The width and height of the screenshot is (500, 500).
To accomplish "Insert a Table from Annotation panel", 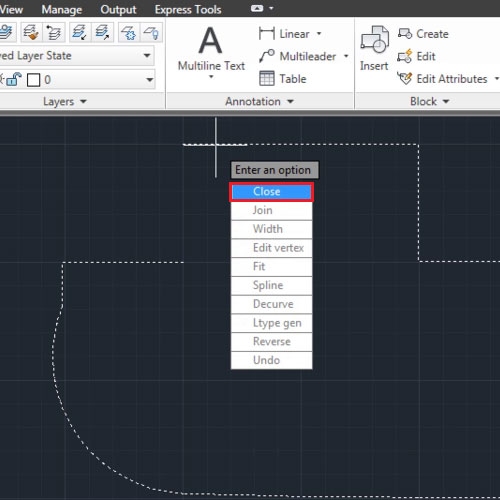I will 267,79.
